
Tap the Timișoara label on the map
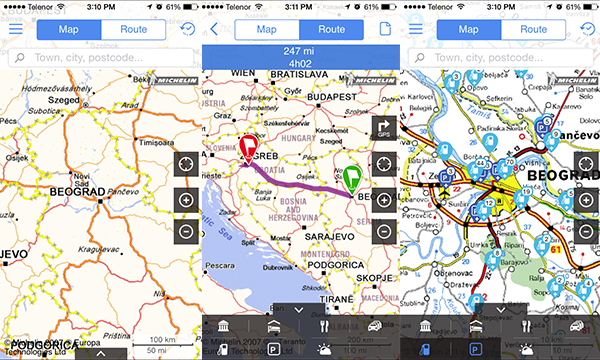(x=156, y=142)
